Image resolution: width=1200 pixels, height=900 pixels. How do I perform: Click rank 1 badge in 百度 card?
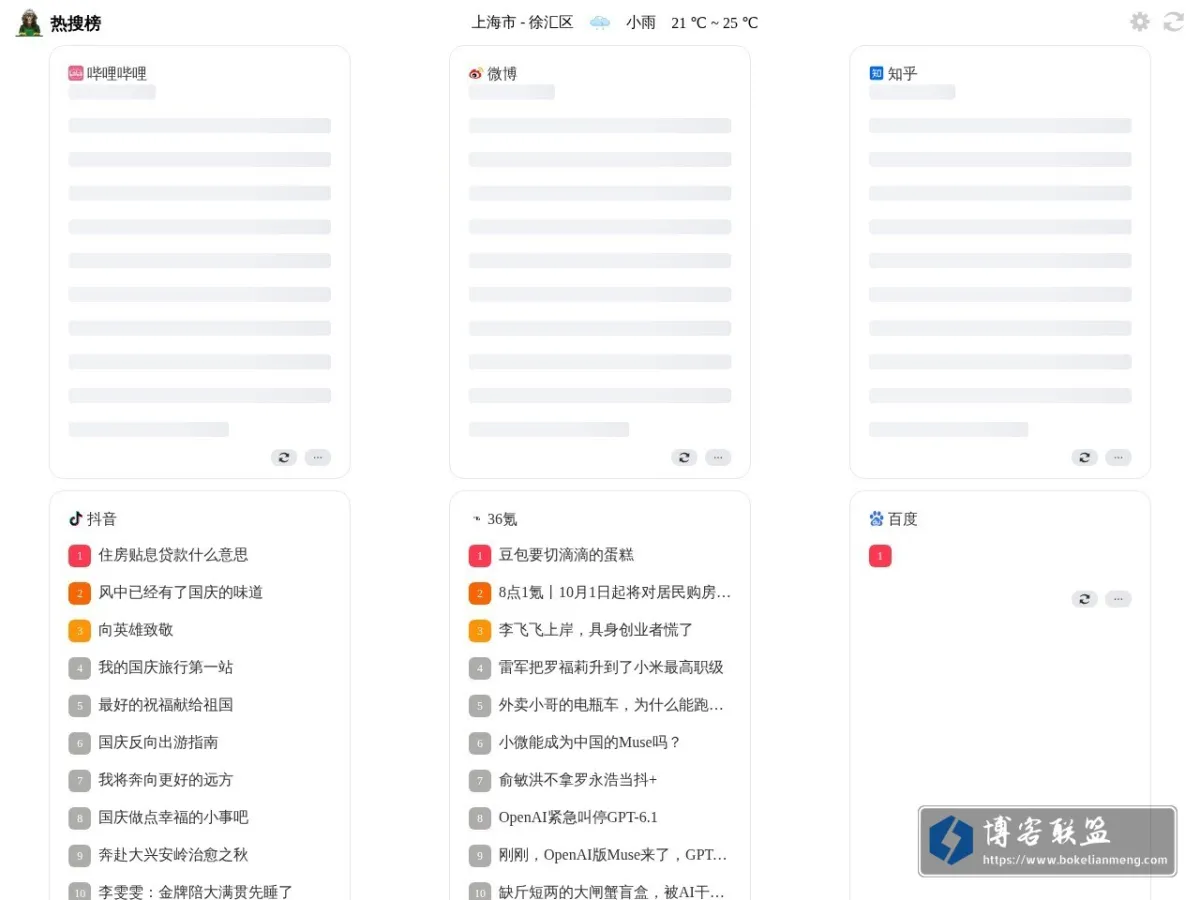click(880, 556)
